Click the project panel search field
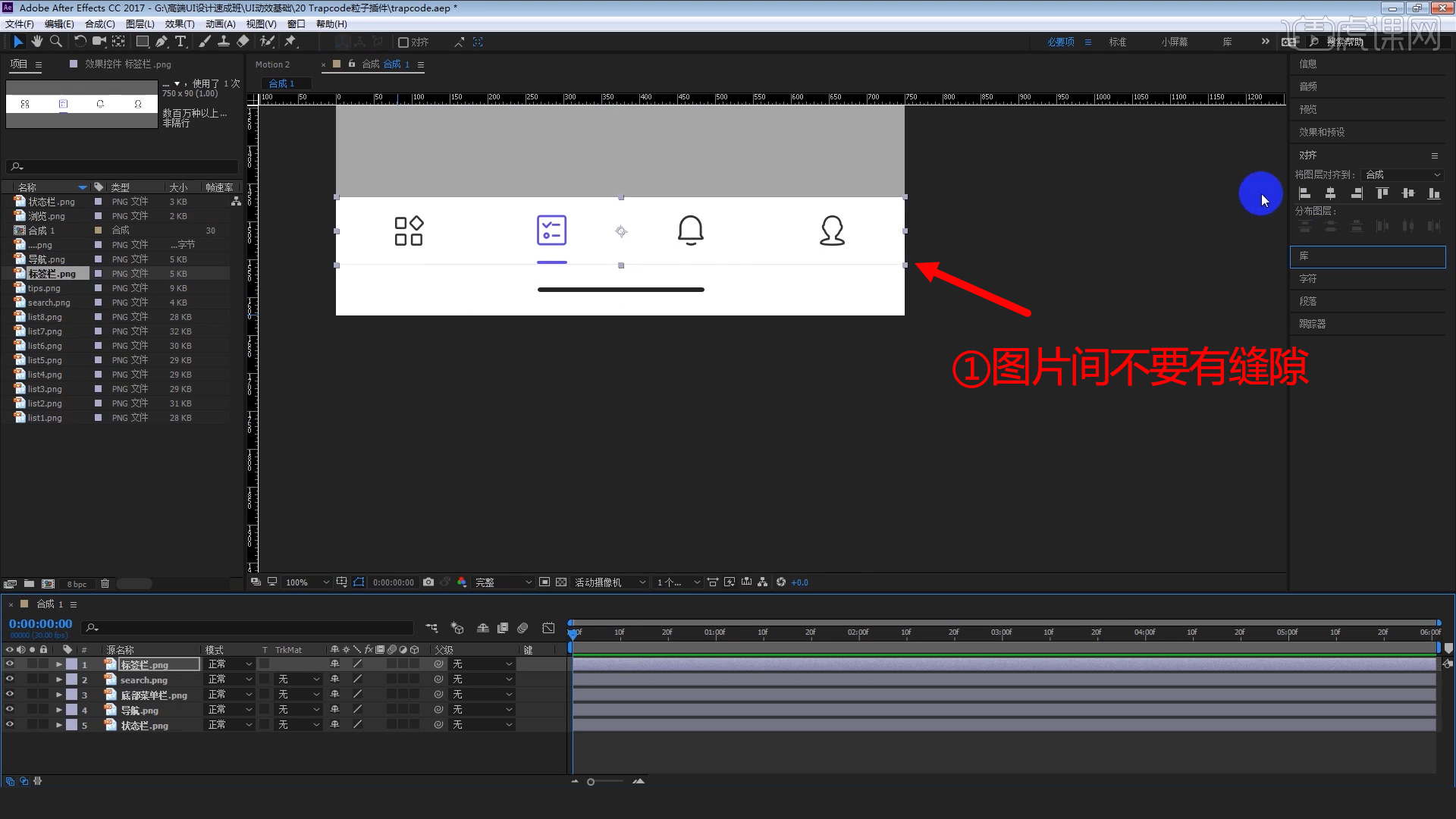 pos(121,166)
